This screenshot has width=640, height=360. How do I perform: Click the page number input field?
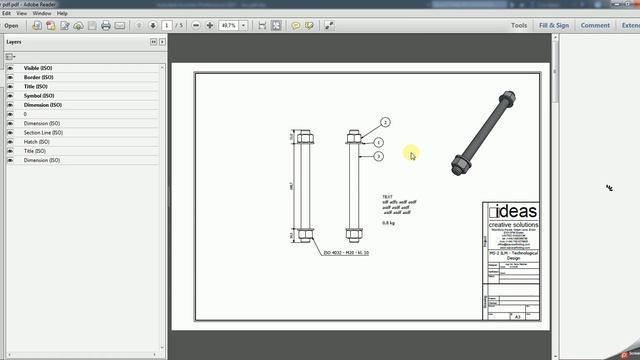pyautogui.click(x=167, y=26)
